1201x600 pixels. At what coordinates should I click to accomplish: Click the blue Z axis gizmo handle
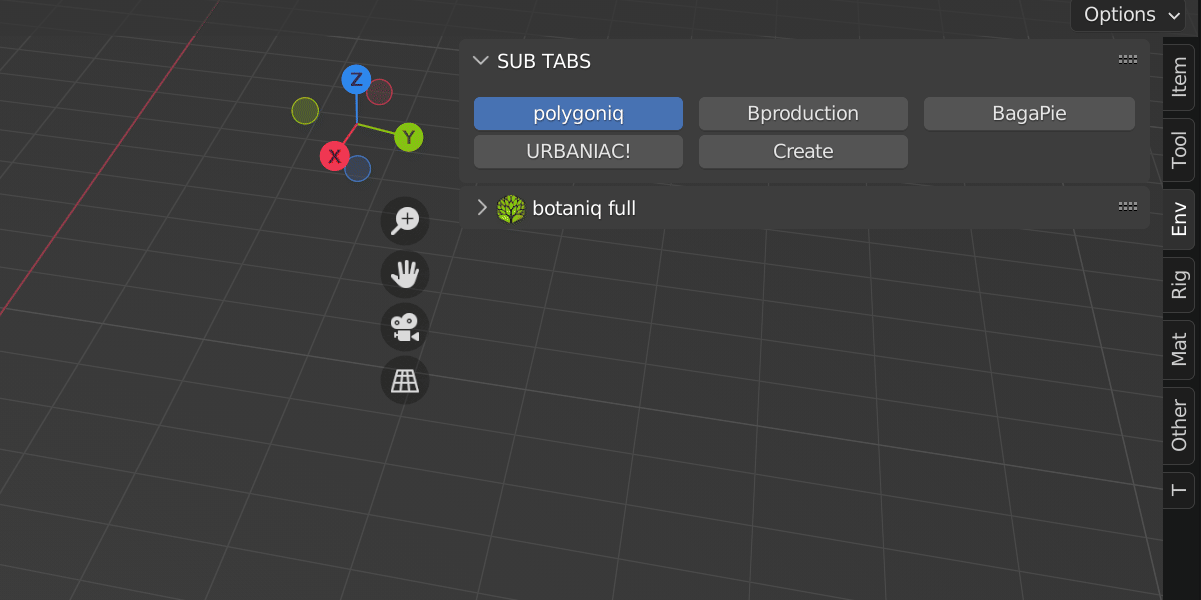[x=356, y=80]
